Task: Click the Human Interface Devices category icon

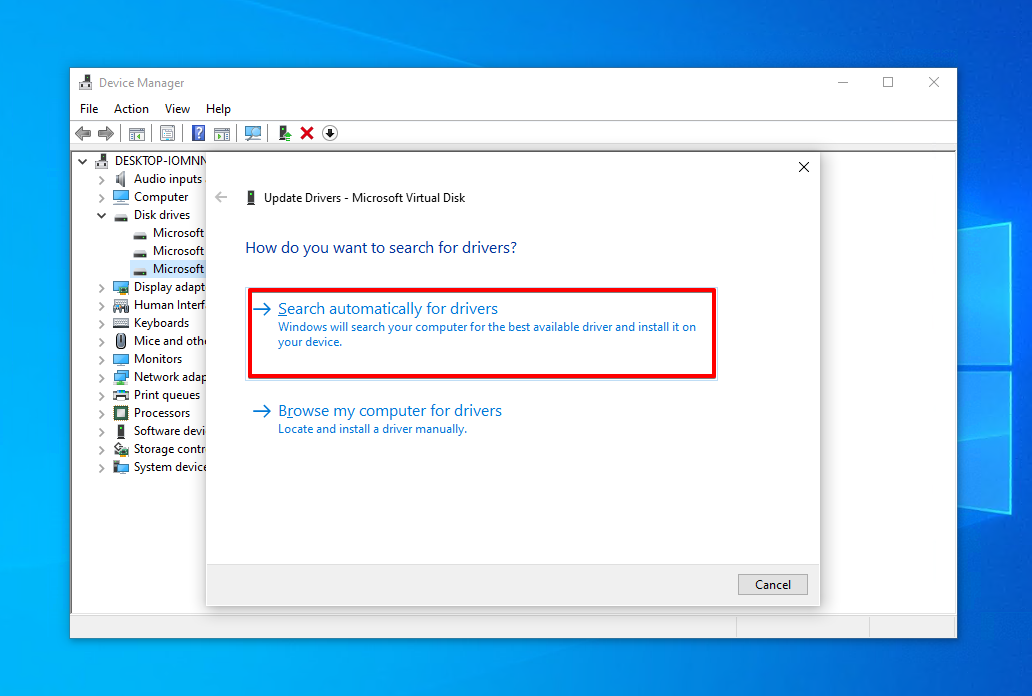Action: [120, 306]
